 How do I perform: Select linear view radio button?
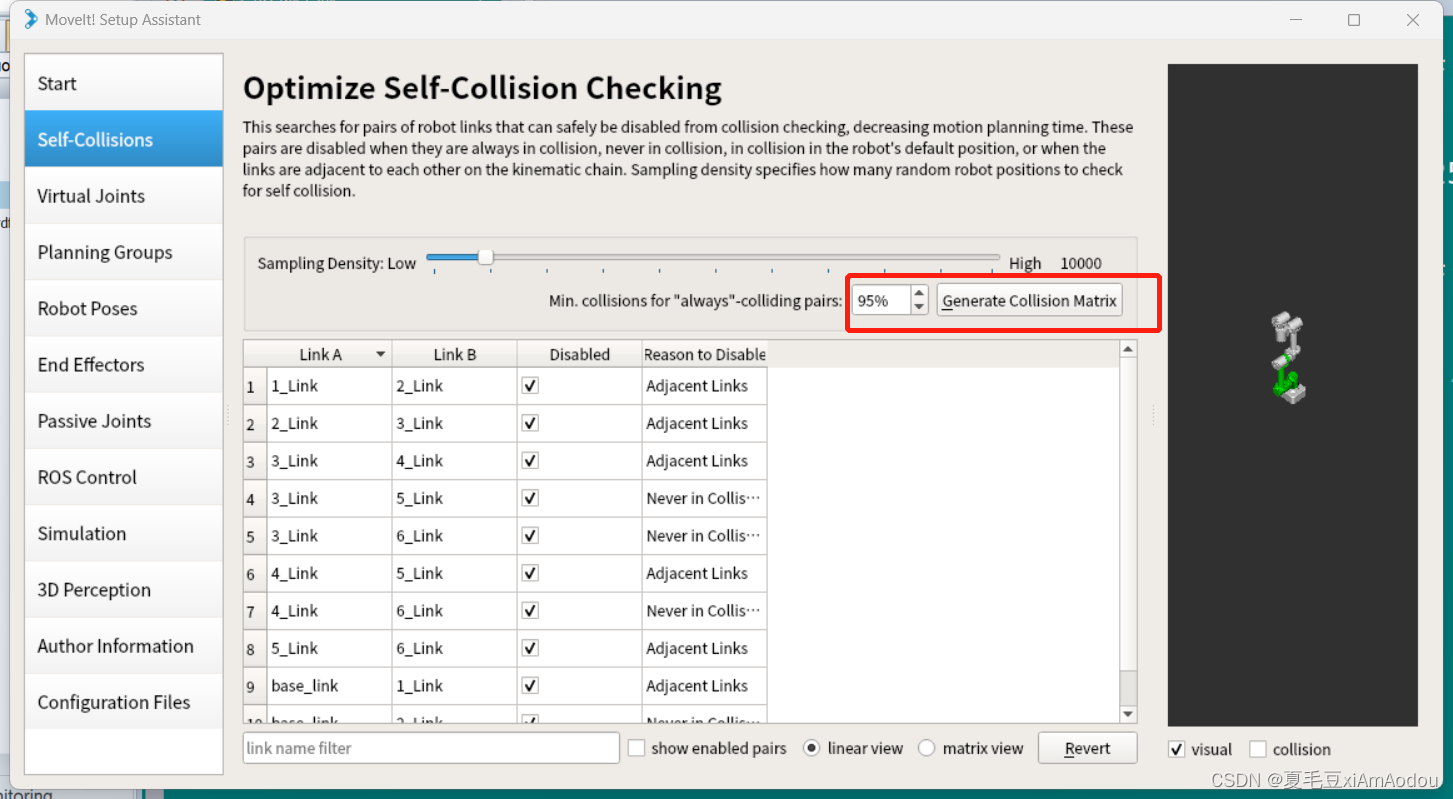pyautogui.click(x=812, y=748)
